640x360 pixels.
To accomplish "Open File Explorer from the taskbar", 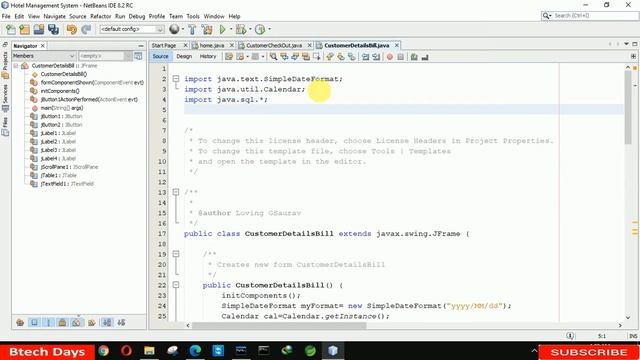I will pyautogui.click(x=149, y=351).
